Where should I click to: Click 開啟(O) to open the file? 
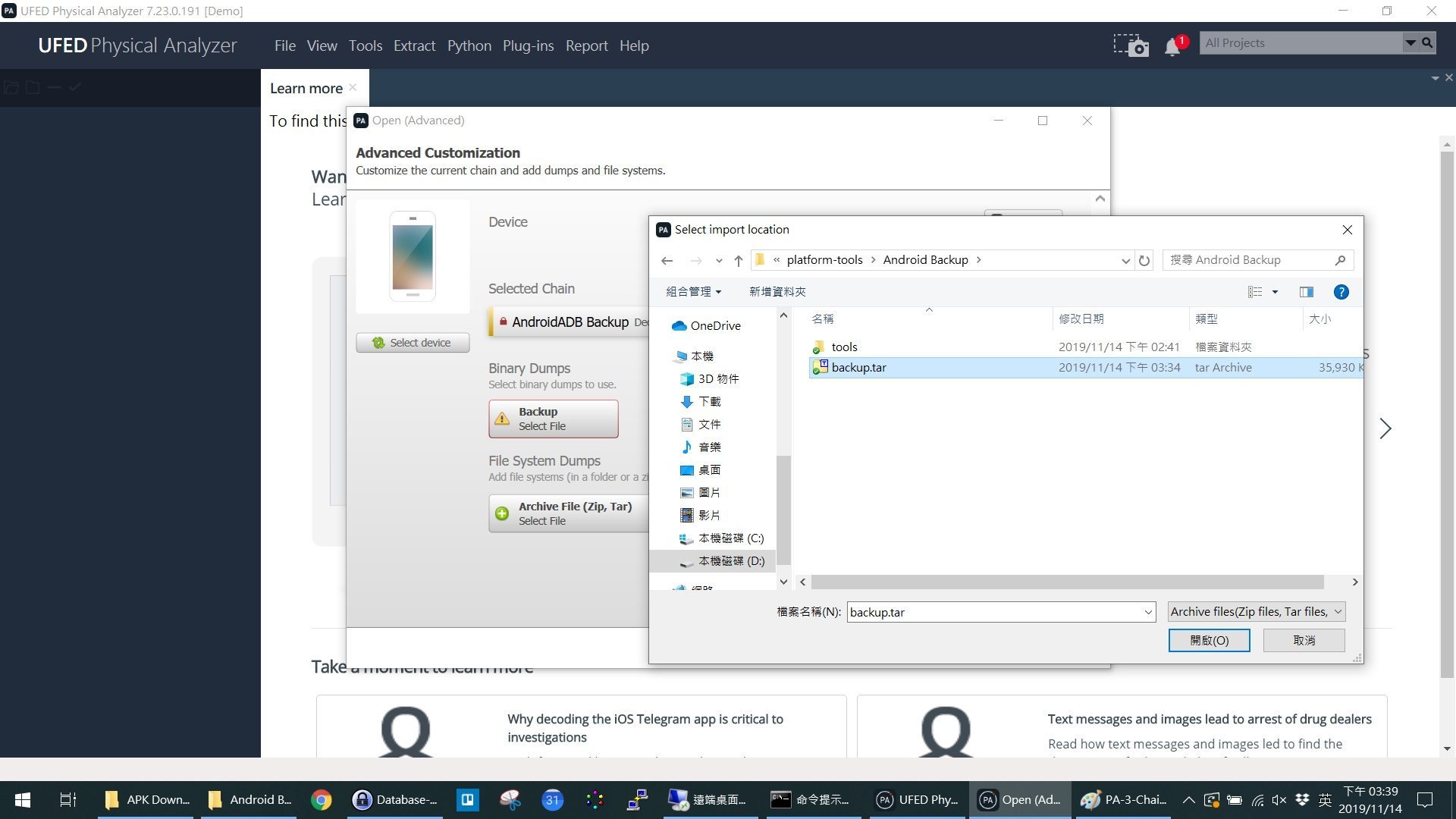click(x=1209, y=640)
